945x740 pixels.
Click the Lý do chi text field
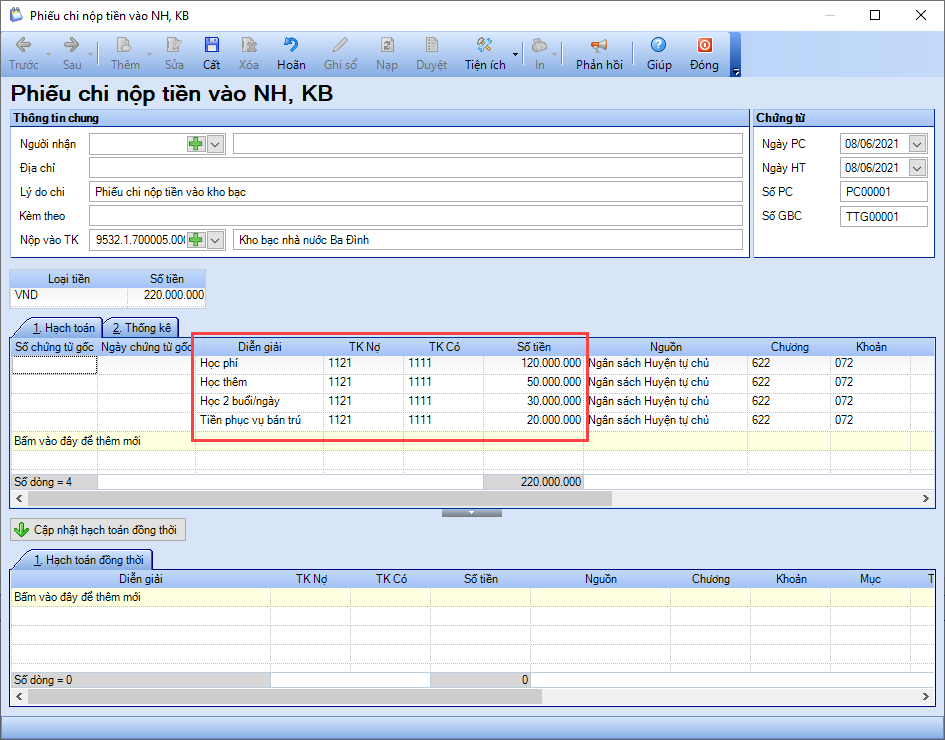pyautogui.click(x=415, y=192)
